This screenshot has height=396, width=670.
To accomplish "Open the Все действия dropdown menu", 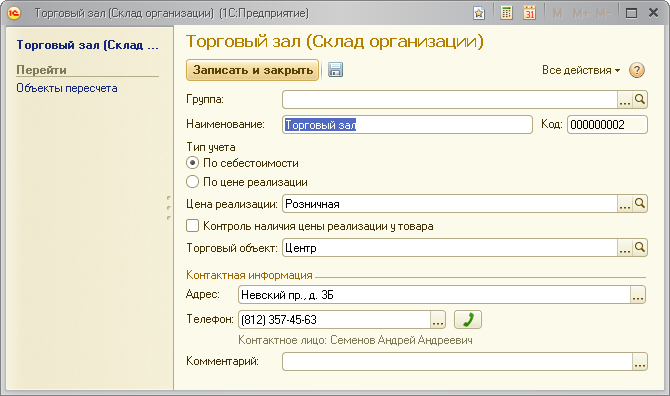I will pos(581,70).
